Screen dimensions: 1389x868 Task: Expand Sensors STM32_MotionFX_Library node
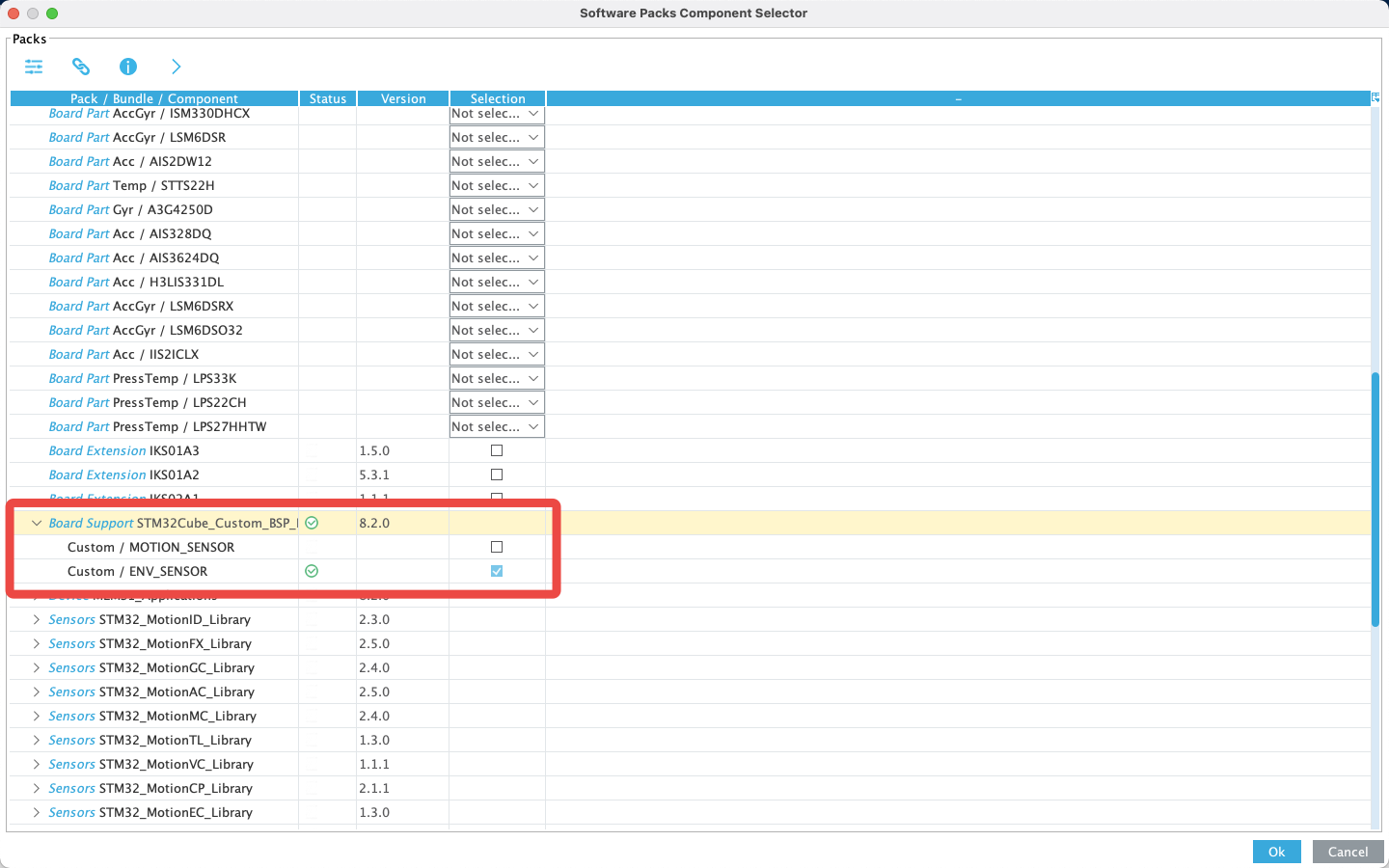[x=37, y=643]
